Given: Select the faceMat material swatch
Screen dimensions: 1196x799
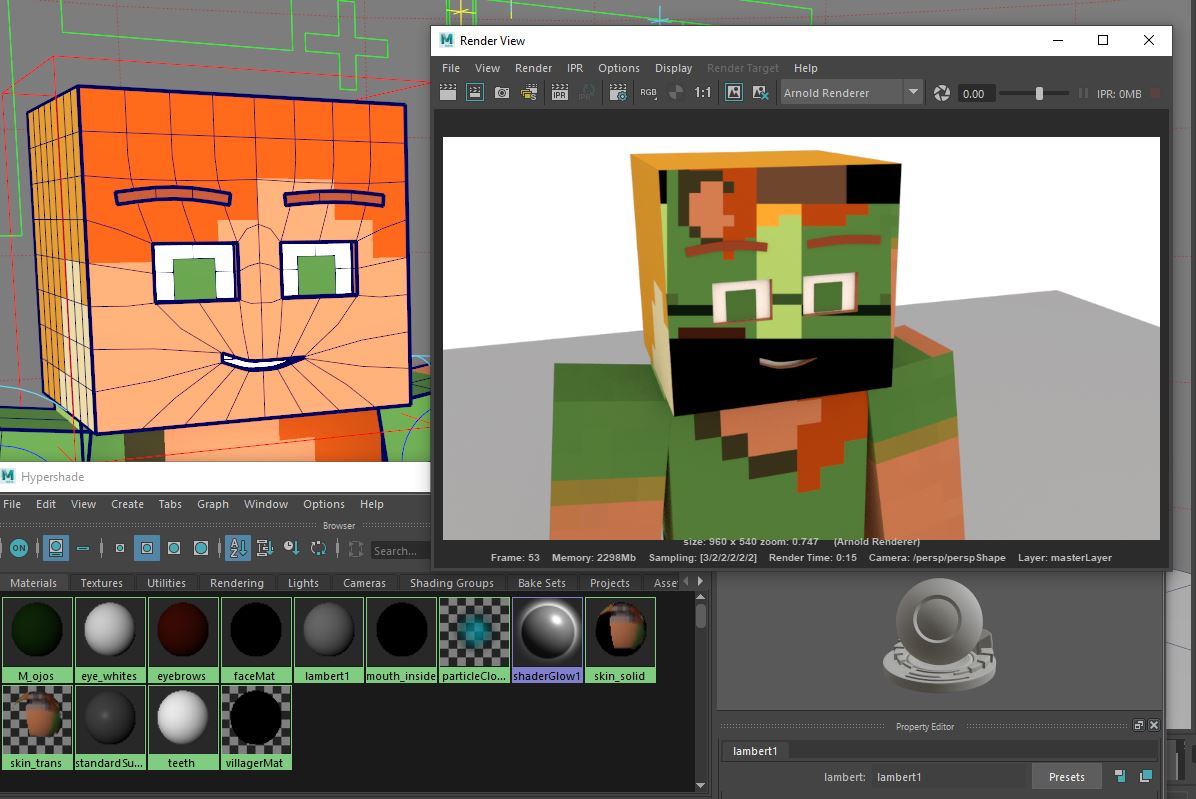Looking at the screenshot, I should coord(255,640).
